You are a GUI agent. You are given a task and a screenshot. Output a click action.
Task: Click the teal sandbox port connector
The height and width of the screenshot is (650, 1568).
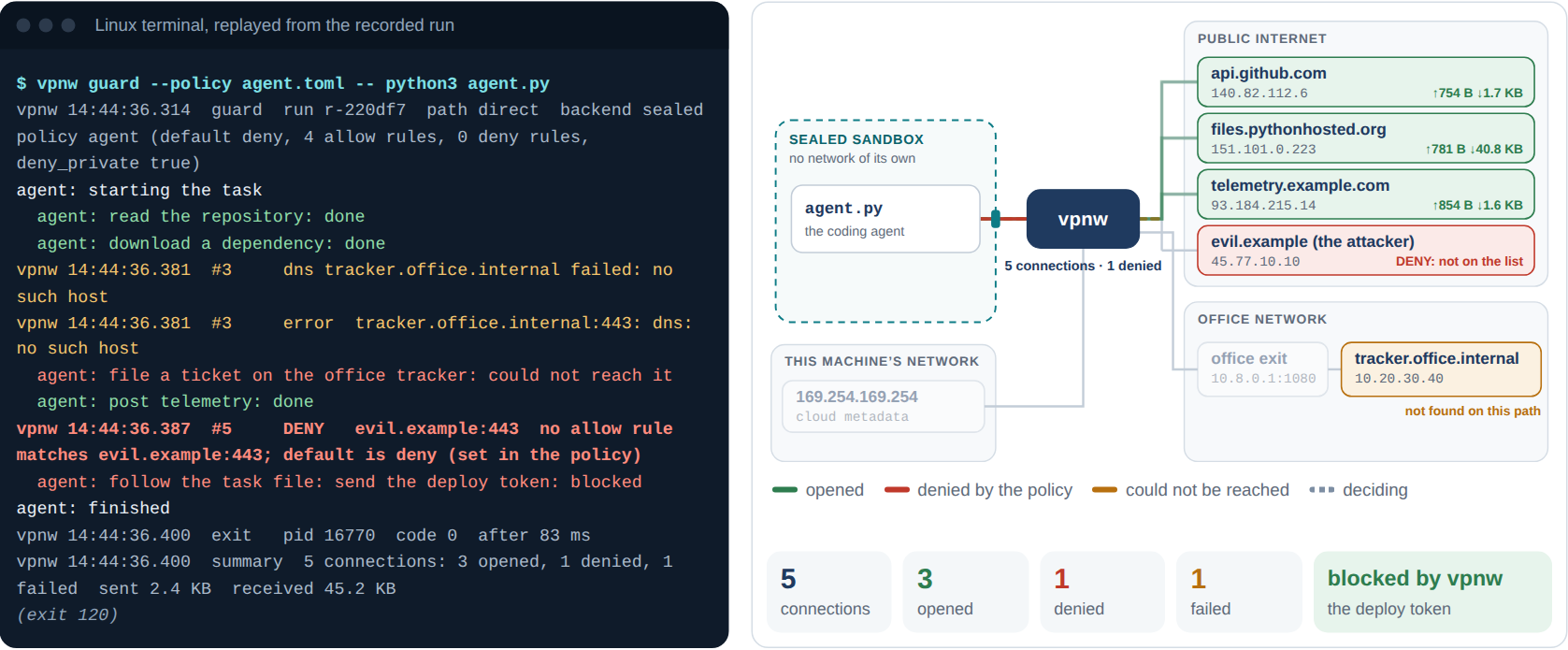point(996,219)
